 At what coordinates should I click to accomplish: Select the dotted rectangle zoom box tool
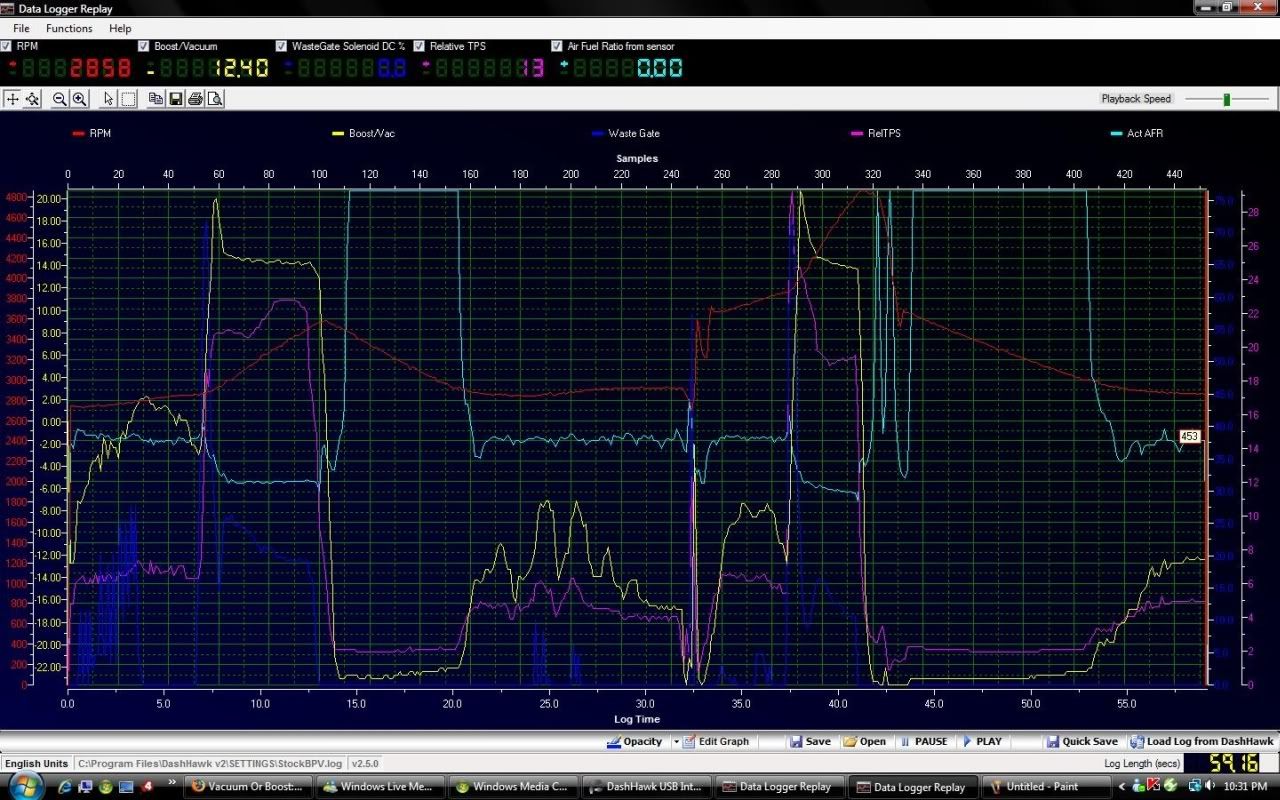pyautogui.click(x=128, y=99)
